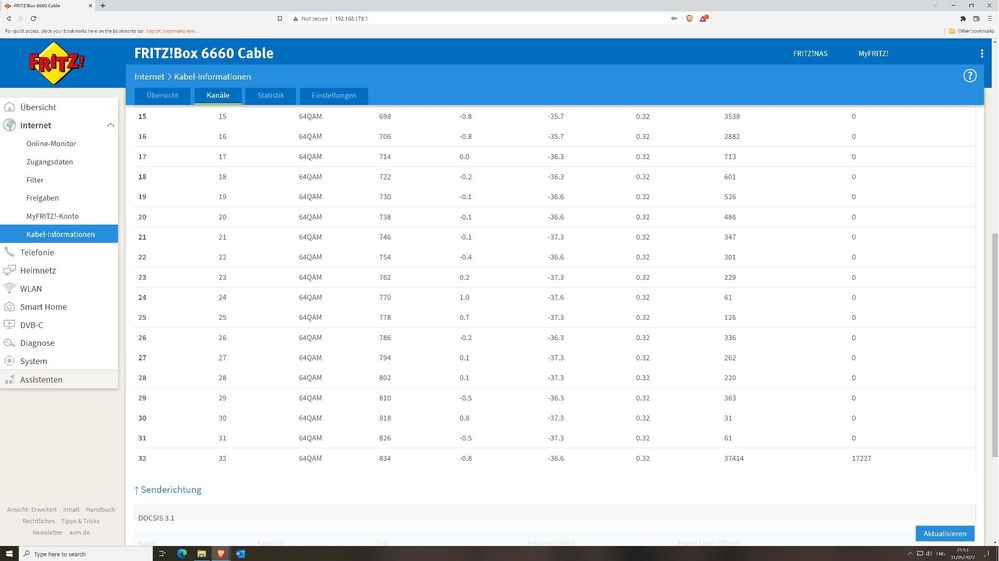Open the browser extensions puzzle icon
This screenshot has height=561, width=999.
963,18
